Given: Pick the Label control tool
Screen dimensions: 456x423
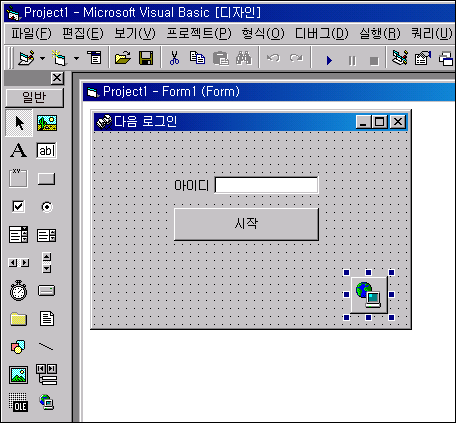Looking at the screenshot, I should (x=19, y=150).
